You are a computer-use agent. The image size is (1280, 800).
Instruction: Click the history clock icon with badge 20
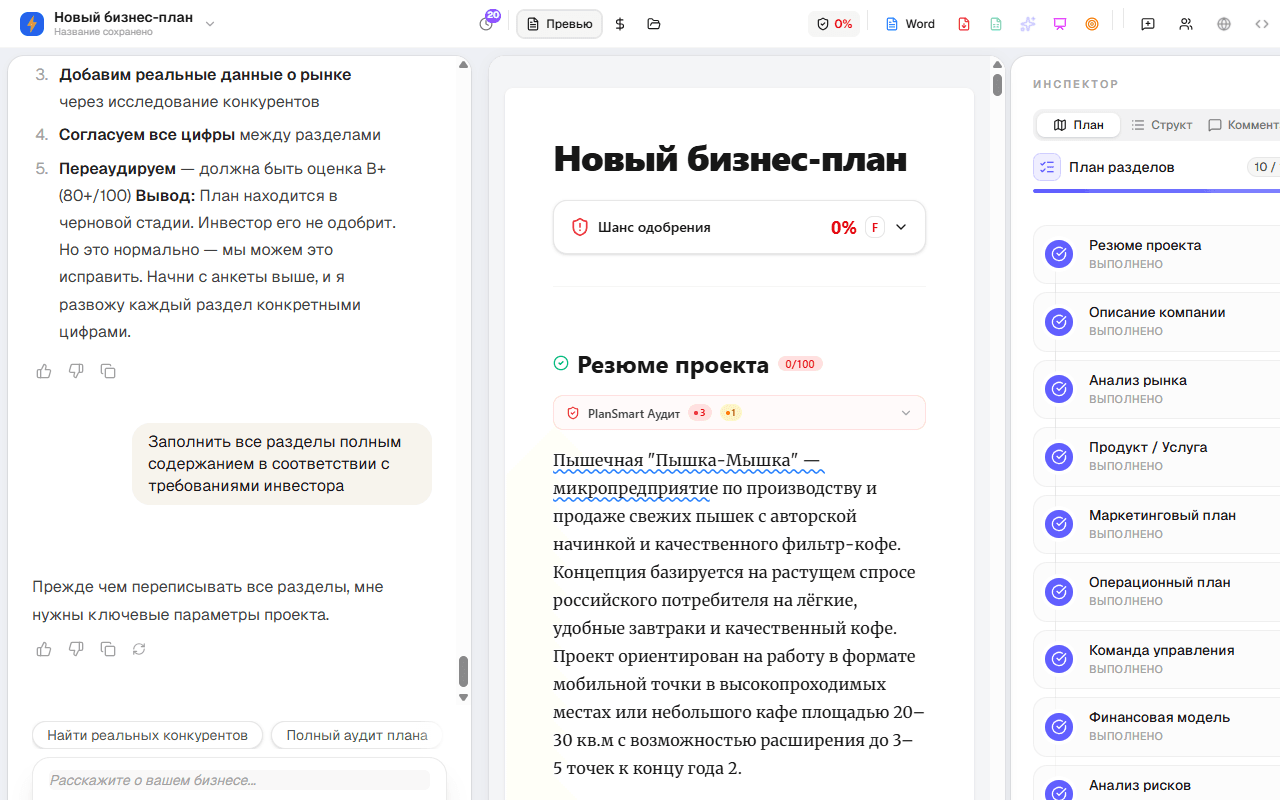pos(486,23)
